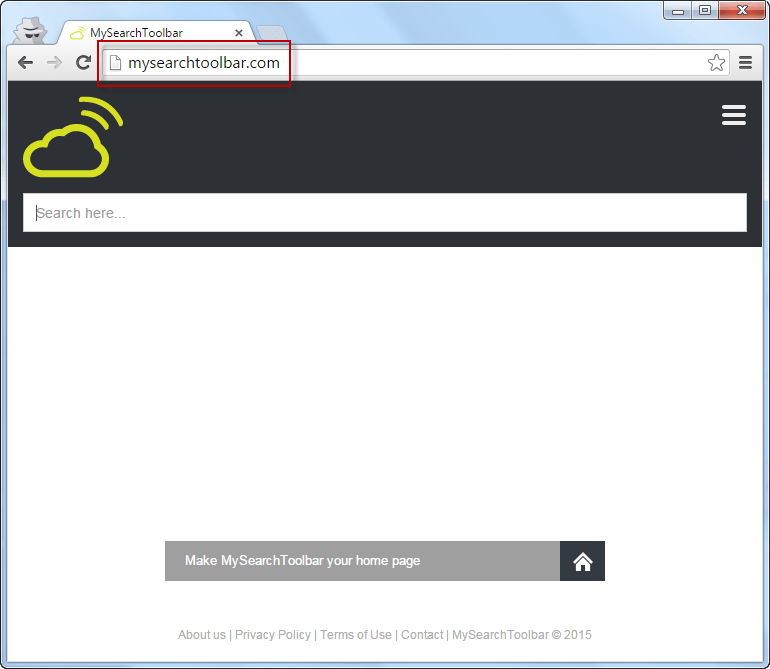The width and height of the screenshot is (770, 669).
Task: Open the Chrome menu button
Action: [x=745, y=62]
